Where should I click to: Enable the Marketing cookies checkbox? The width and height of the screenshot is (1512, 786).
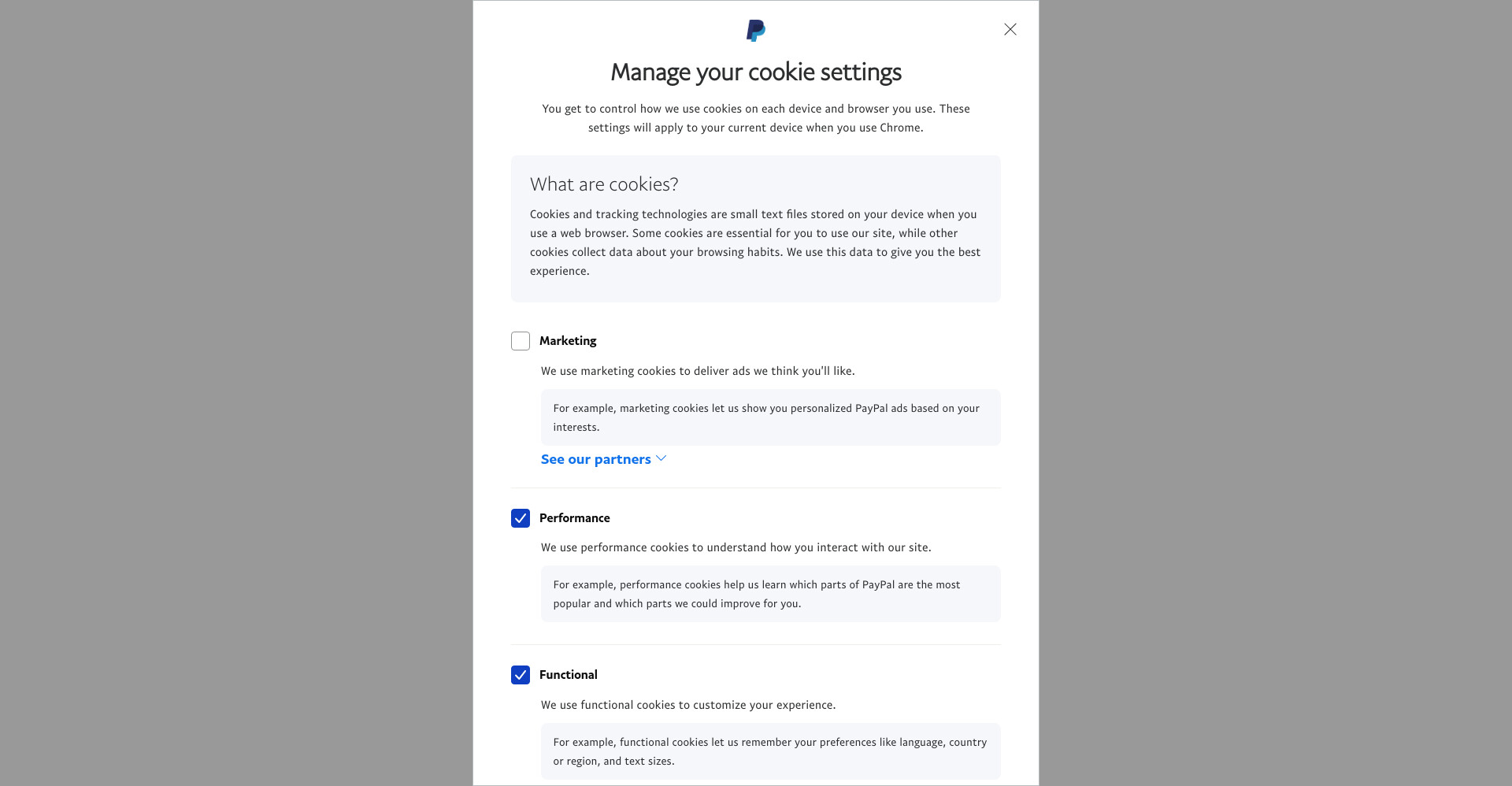[521, 341]
